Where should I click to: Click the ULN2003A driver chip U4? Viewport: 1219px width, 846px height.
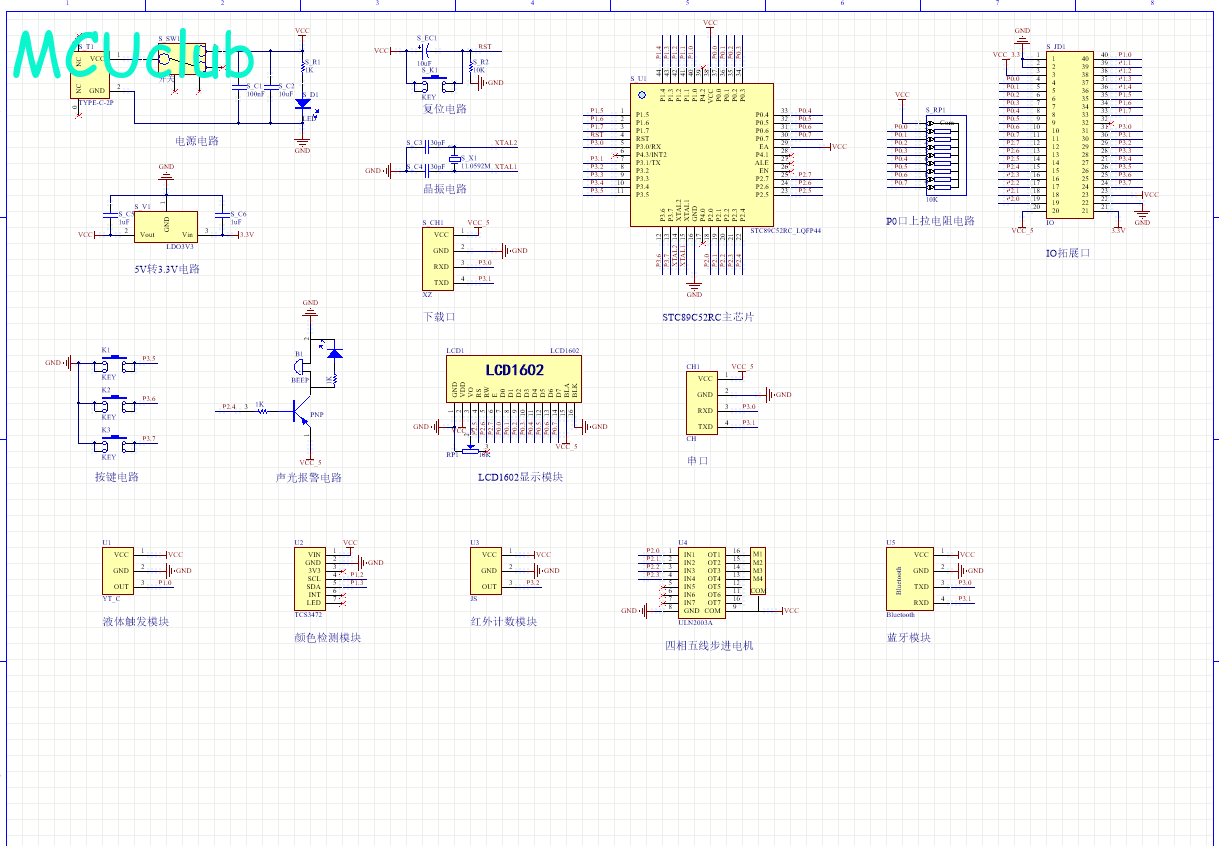click(701, 582)
